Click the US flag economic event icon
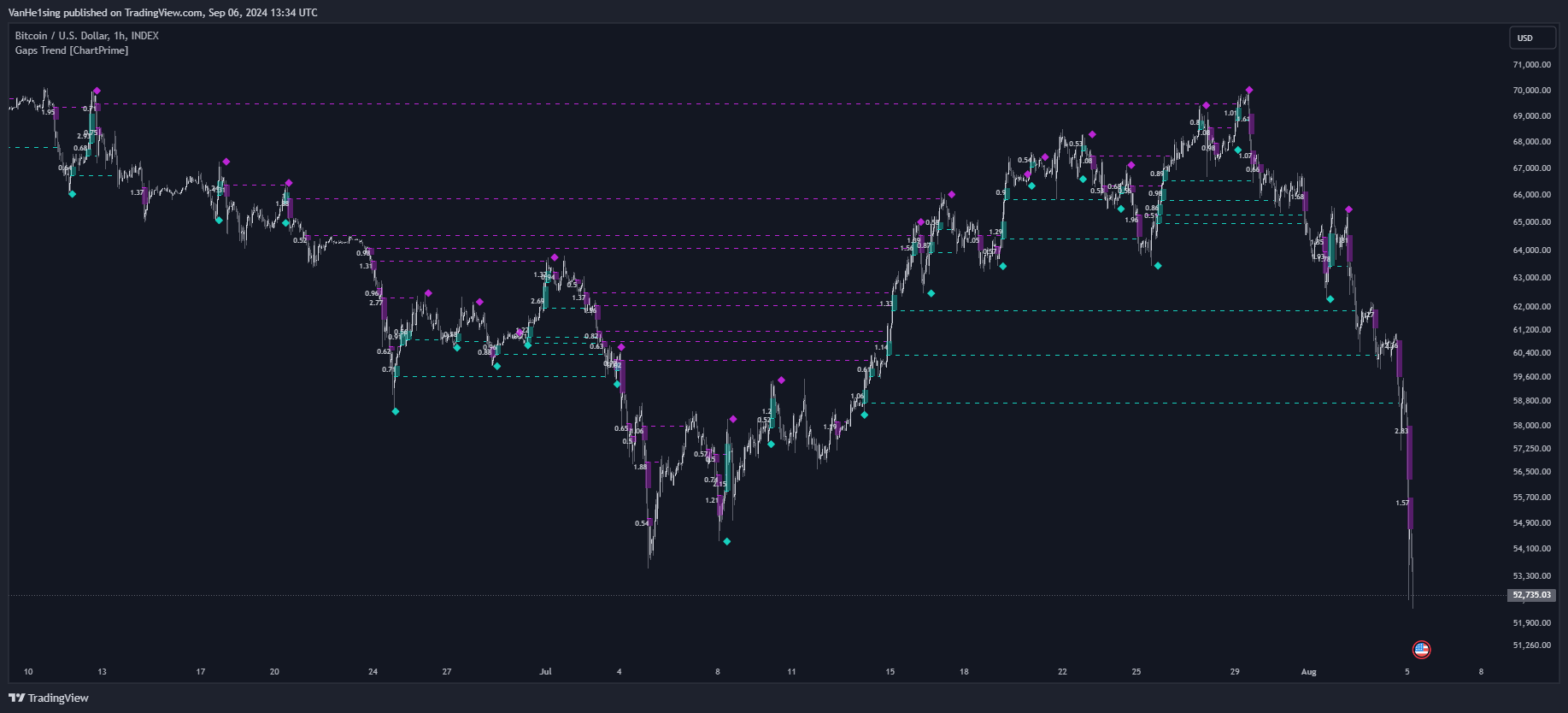This screenshot has height=713, width=1568. click(x=1422, y=650)
